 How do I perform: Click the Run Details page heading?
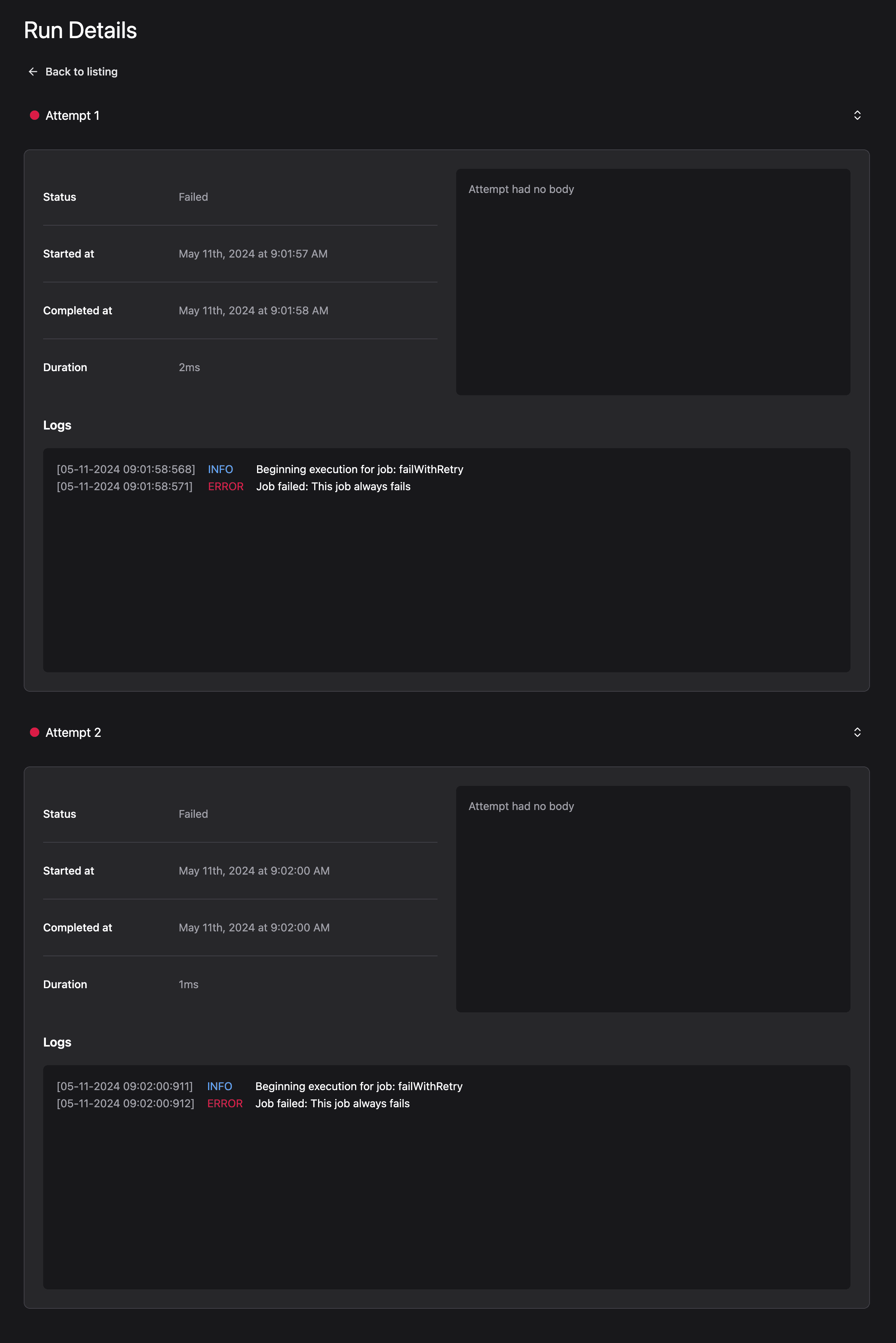pyautogui.click(x=80, y=30)
